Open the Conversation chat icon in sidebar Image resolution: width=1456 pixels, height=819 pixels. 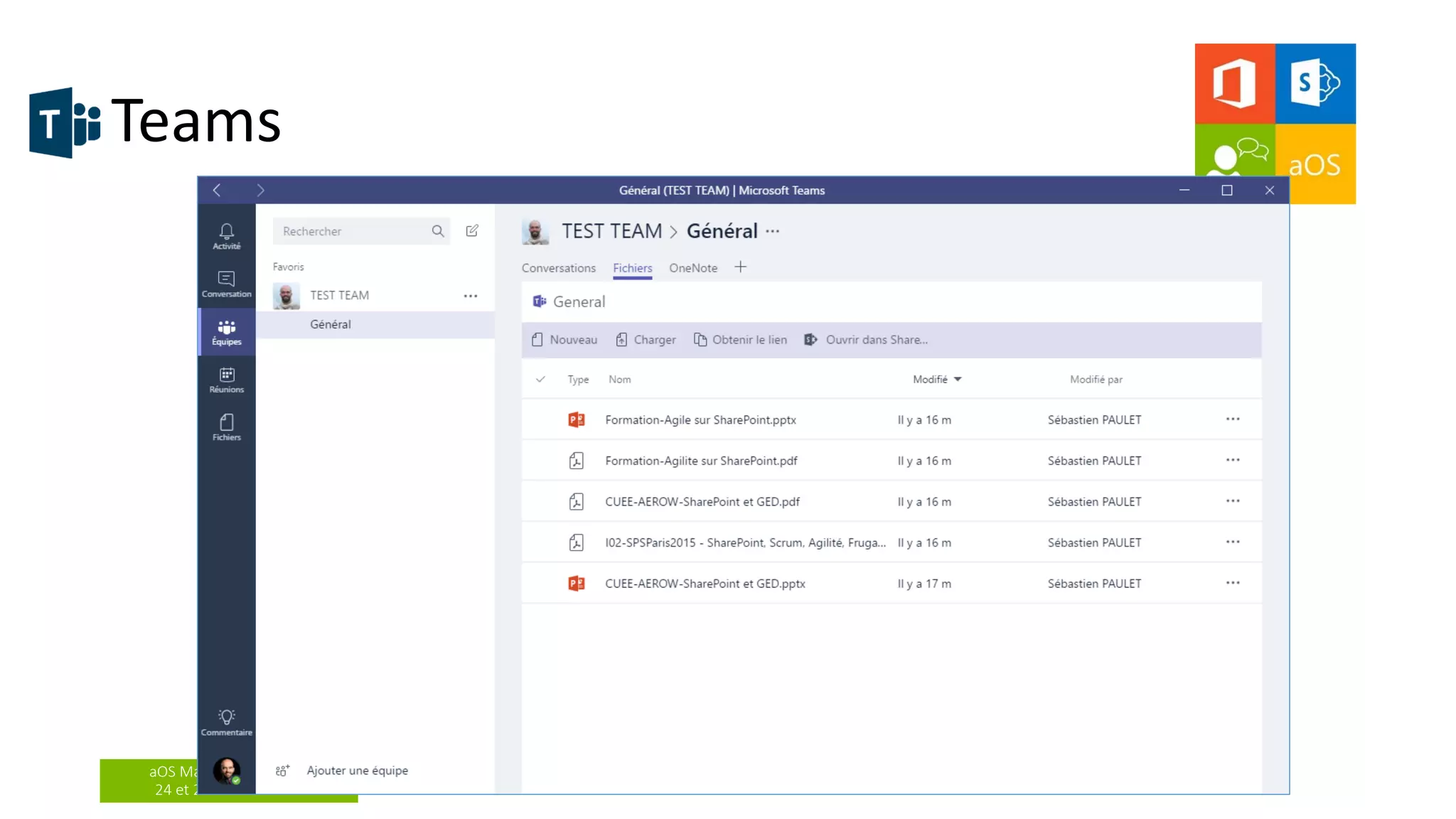[226, 283]
